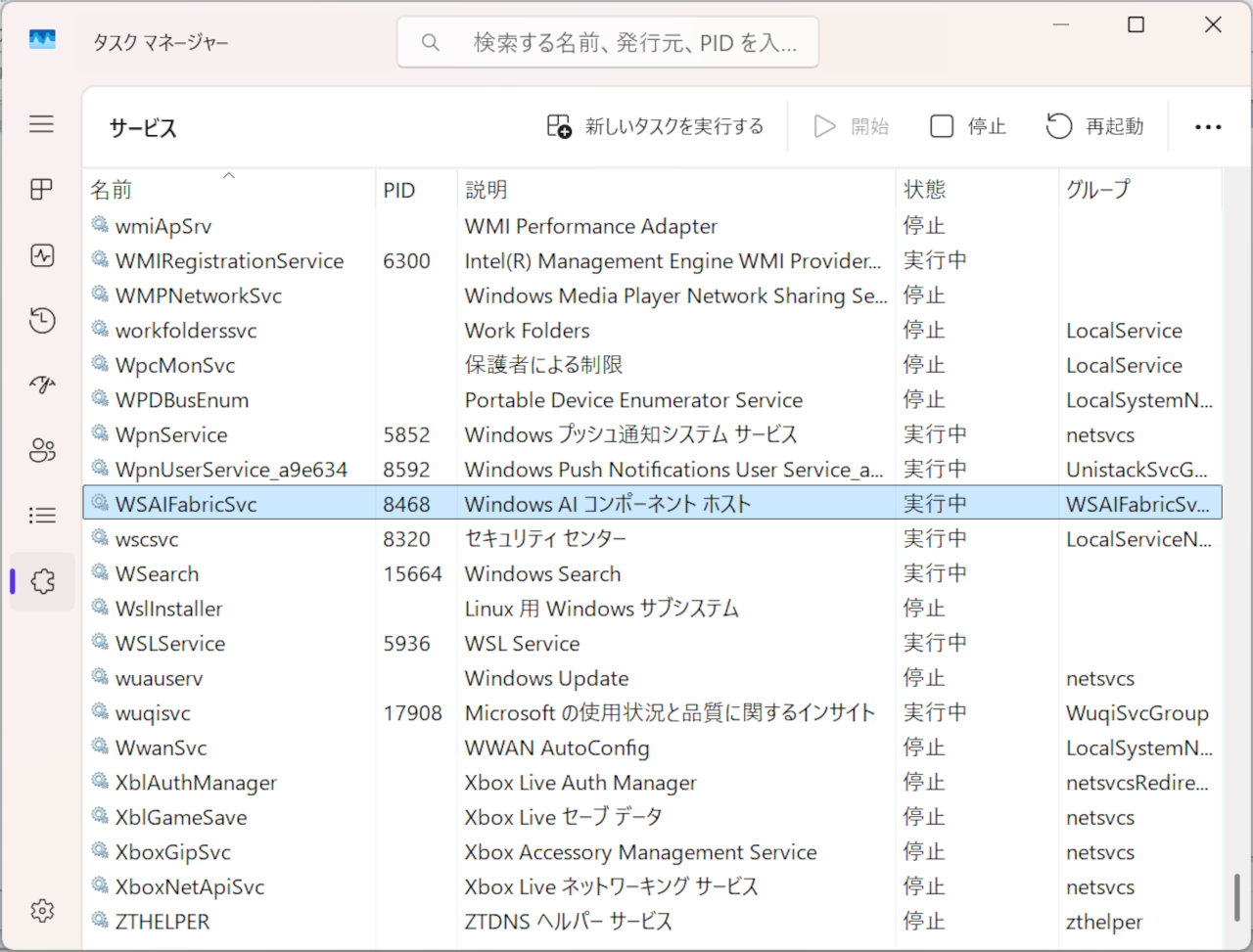The image size is (1253, 952).
Task: Sort by the 名前 column header
Action: click(228, 189)
